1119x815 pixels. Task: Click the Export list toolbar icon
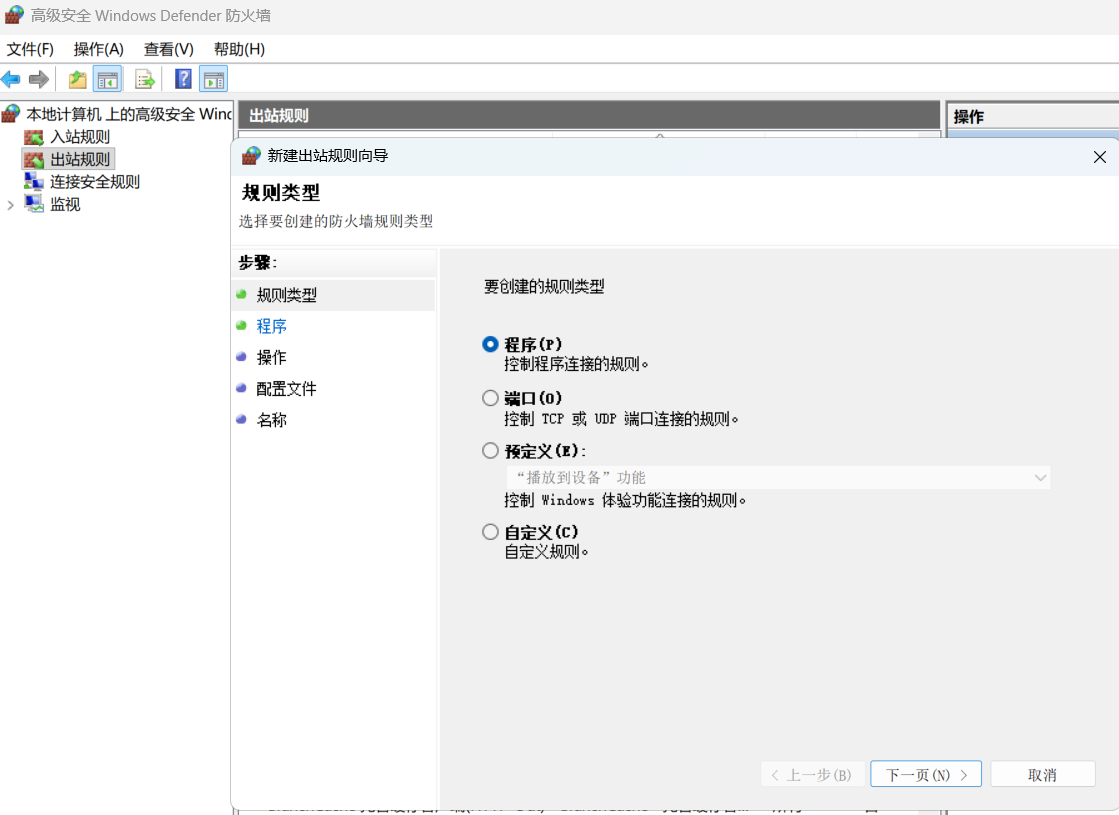tap(145, 79)
